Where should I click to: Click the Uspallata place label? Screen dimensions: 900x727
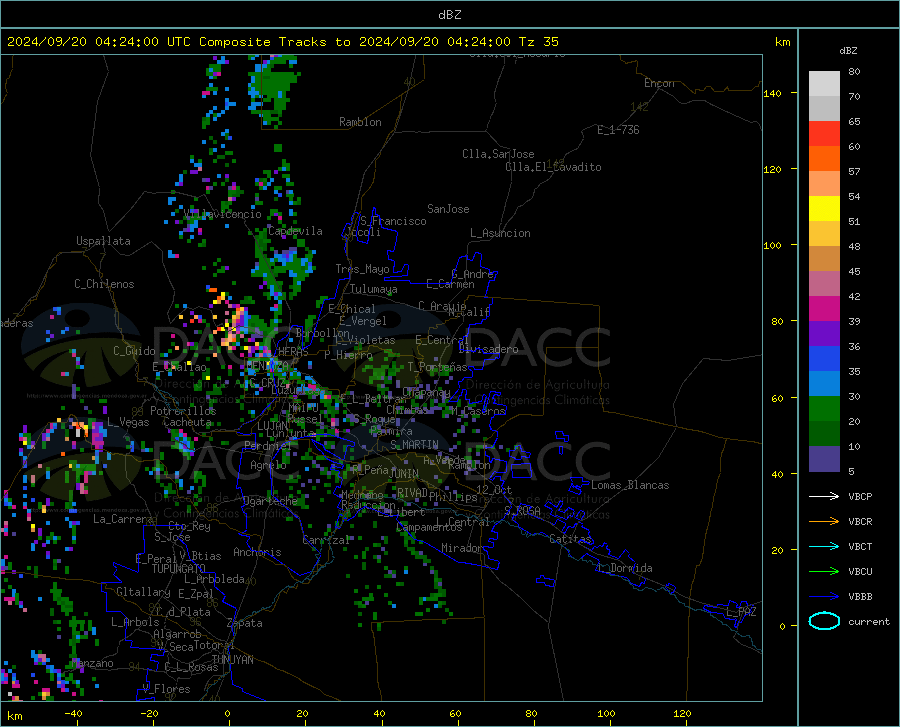[x=103, y=241]
